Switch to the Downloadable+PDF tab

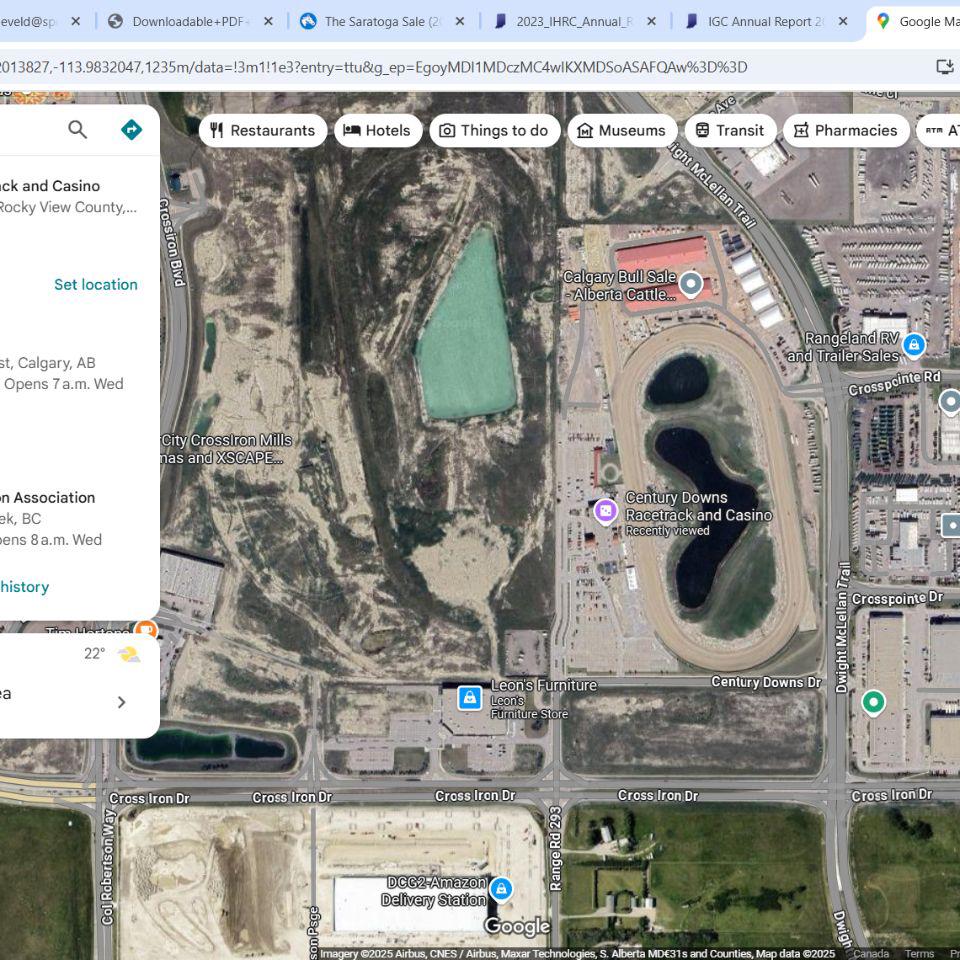[x=190, y=21]
